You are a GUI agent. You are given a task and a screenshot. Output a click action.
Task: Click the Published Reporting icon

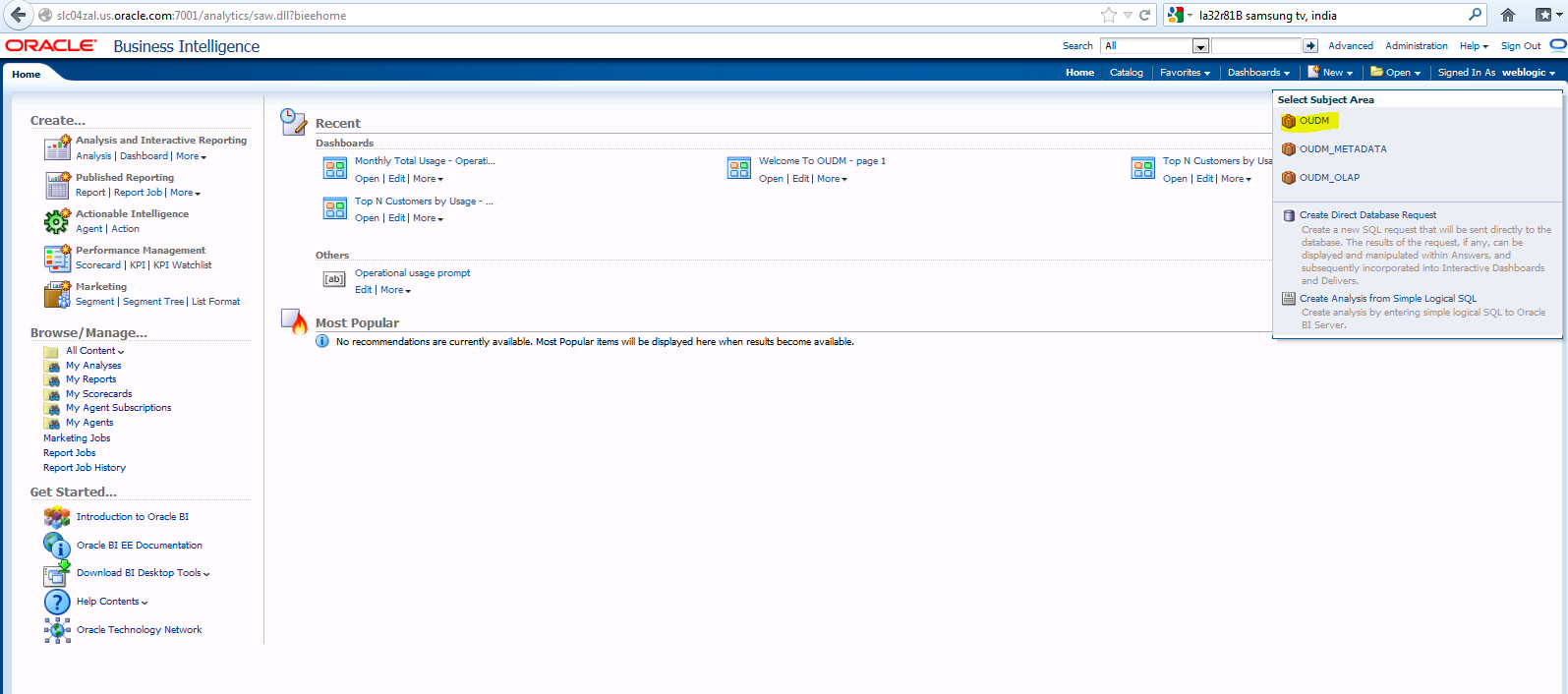point(57,185)
